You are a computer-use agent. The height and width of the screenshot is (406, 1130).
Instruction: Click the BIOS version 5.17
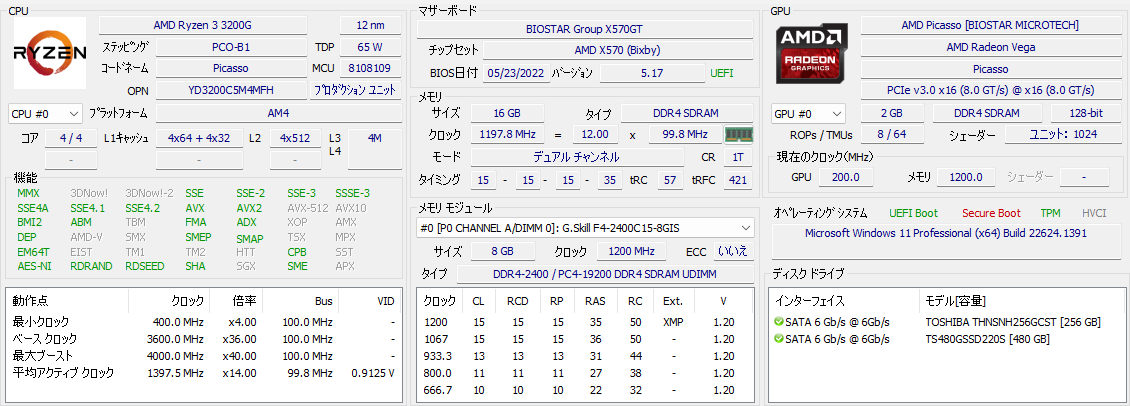(x=652, y=73)
